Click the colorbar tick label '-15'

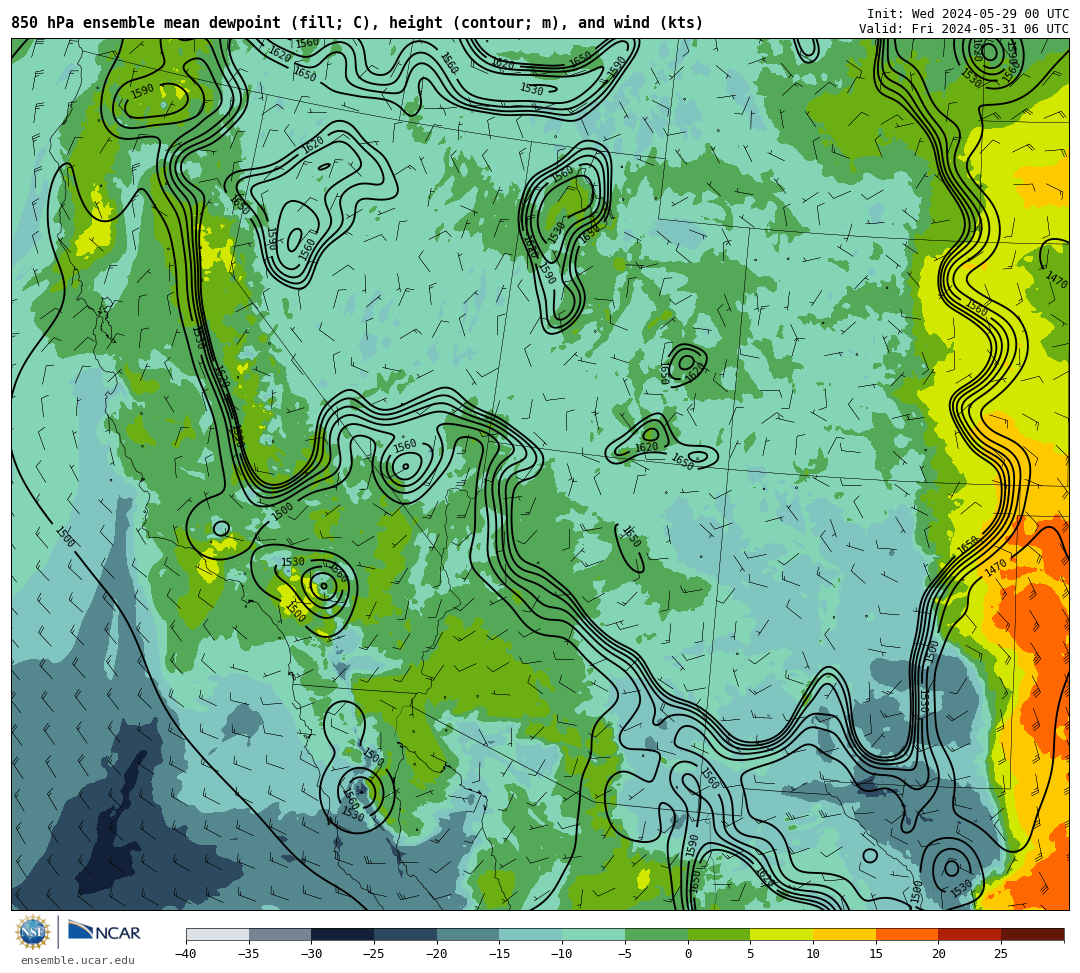click(499, 954)
